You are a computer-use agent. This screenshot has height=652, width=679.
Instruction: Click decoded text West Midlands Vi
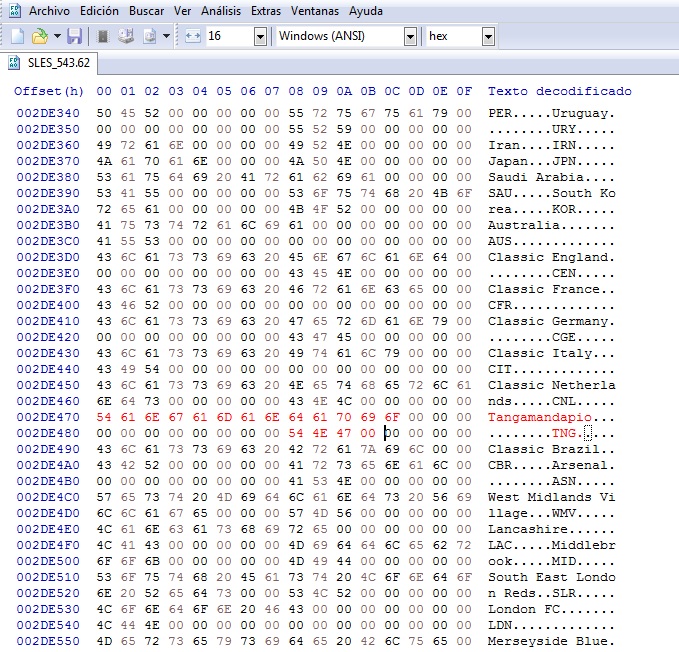click(x=551, y=497)
